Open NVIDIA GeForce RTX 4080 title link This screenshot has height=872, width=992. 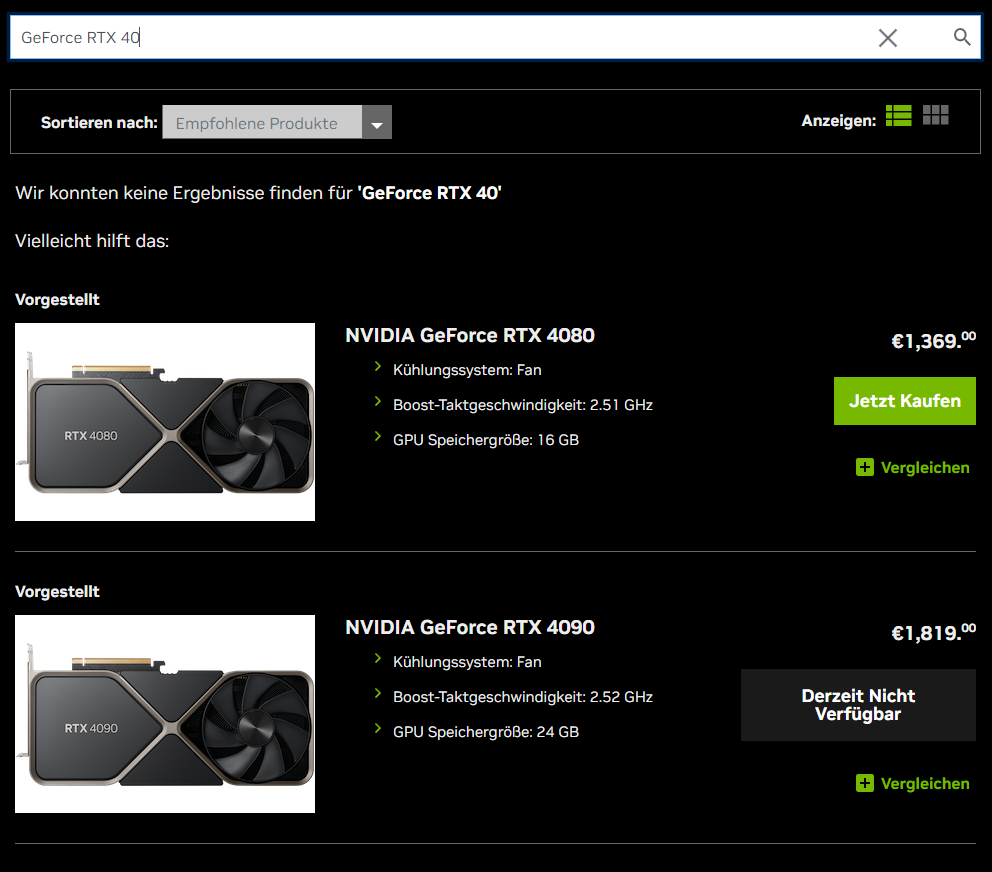(470, 335)
